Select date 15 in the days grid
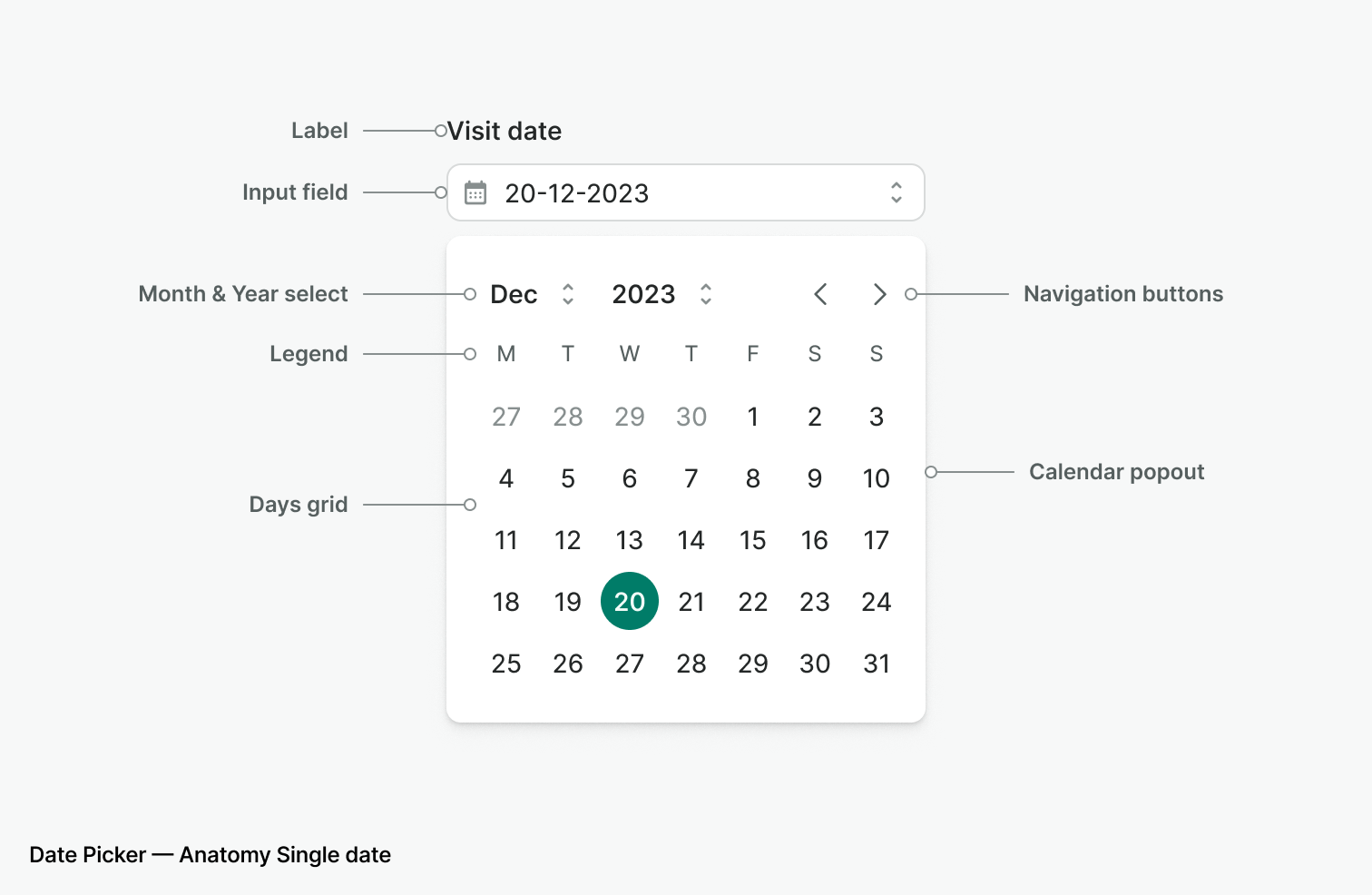Image resolution: width=1372 pixels, height=895 pixels. (x=752, y=539)
